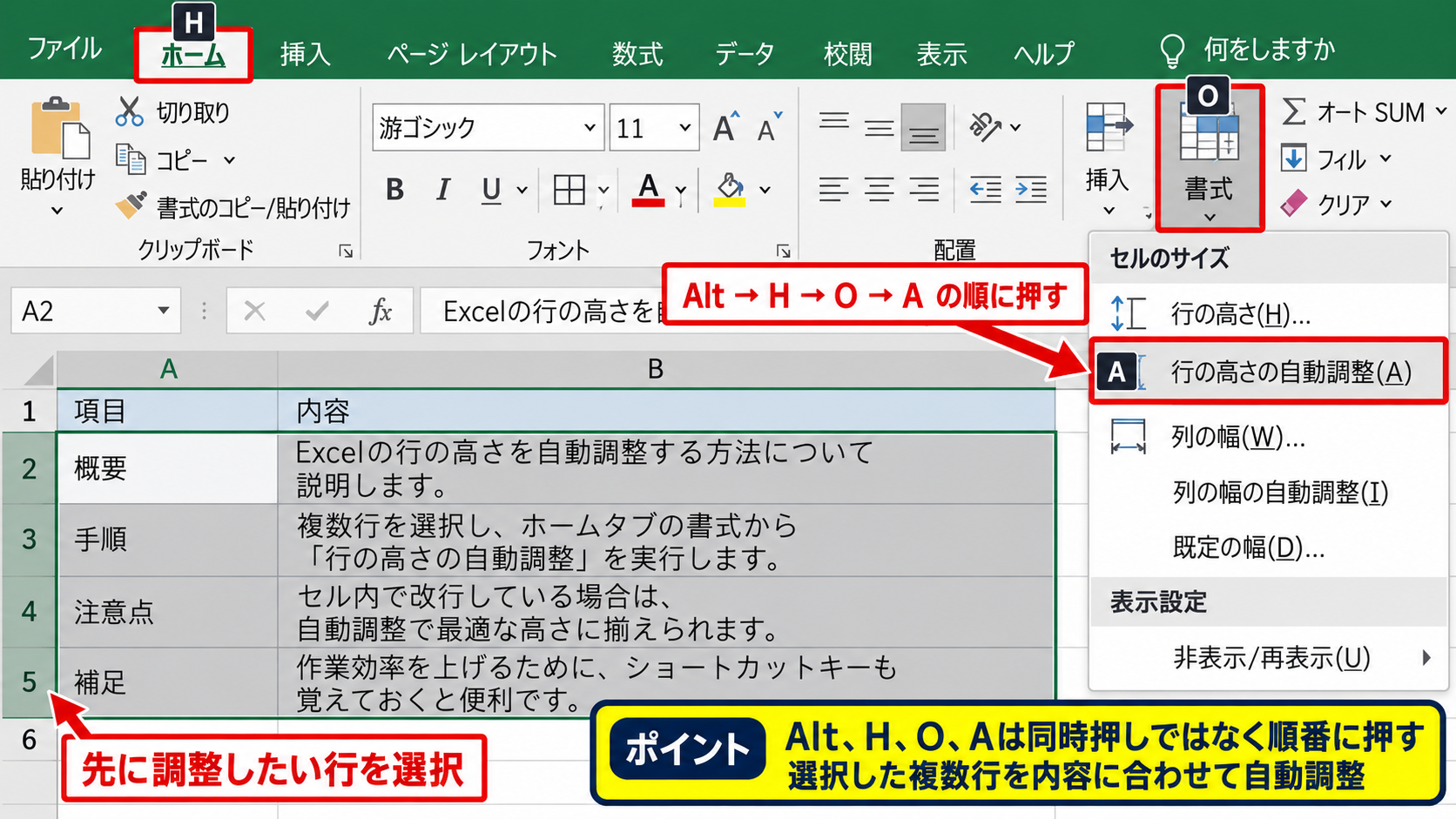Increase font size with the large A
Screen dimensions: 1456x819
click(x=725, y=128)
